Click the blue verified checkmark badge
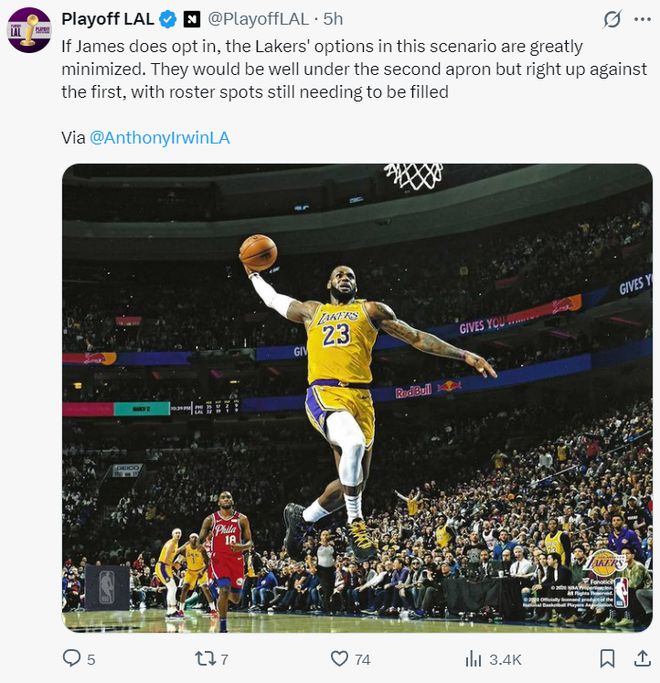 tap(168, 19)
